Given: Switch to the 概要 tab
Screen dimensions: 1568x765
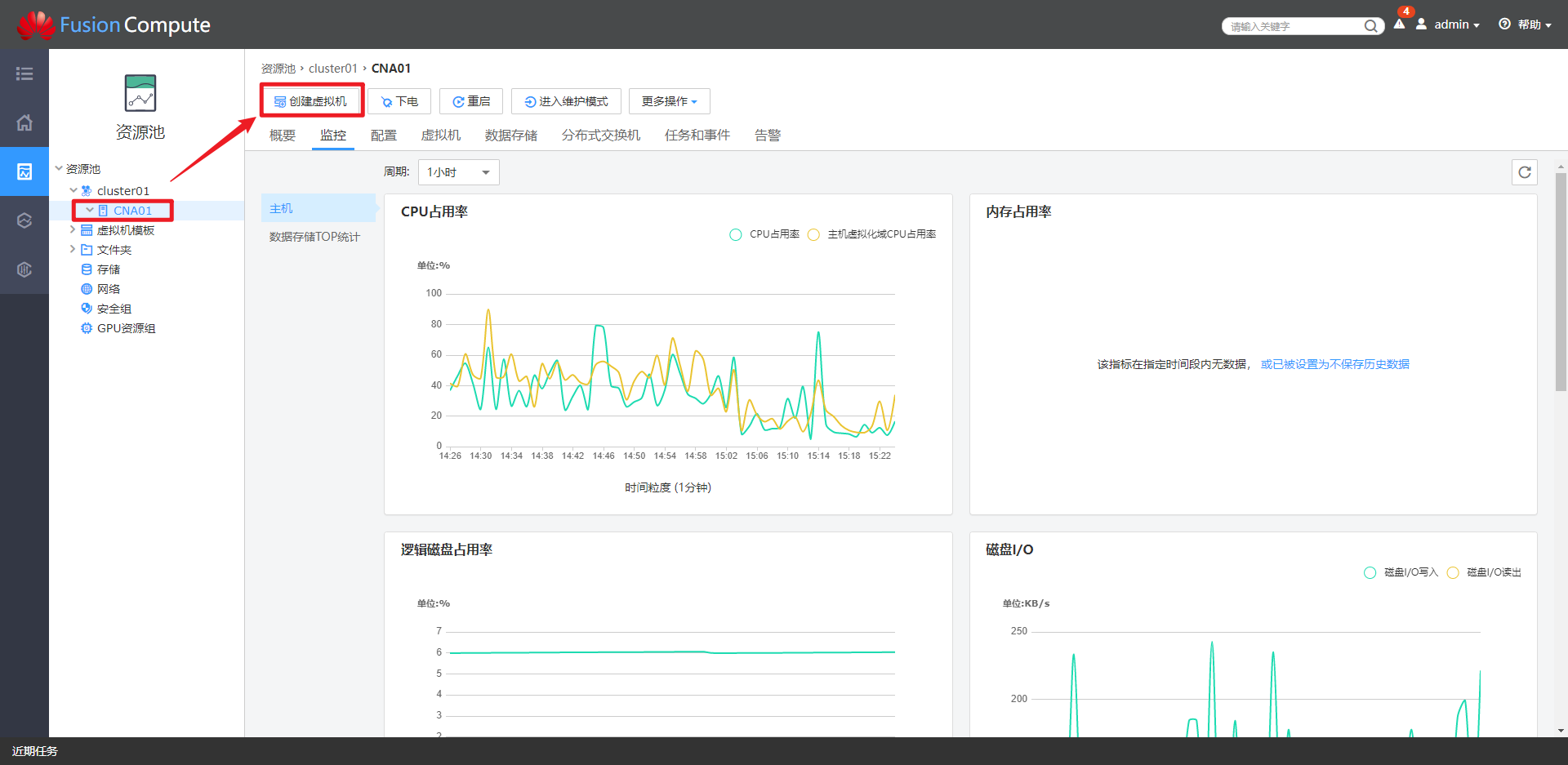Looking at the screenshot, I should coord(283,136).
